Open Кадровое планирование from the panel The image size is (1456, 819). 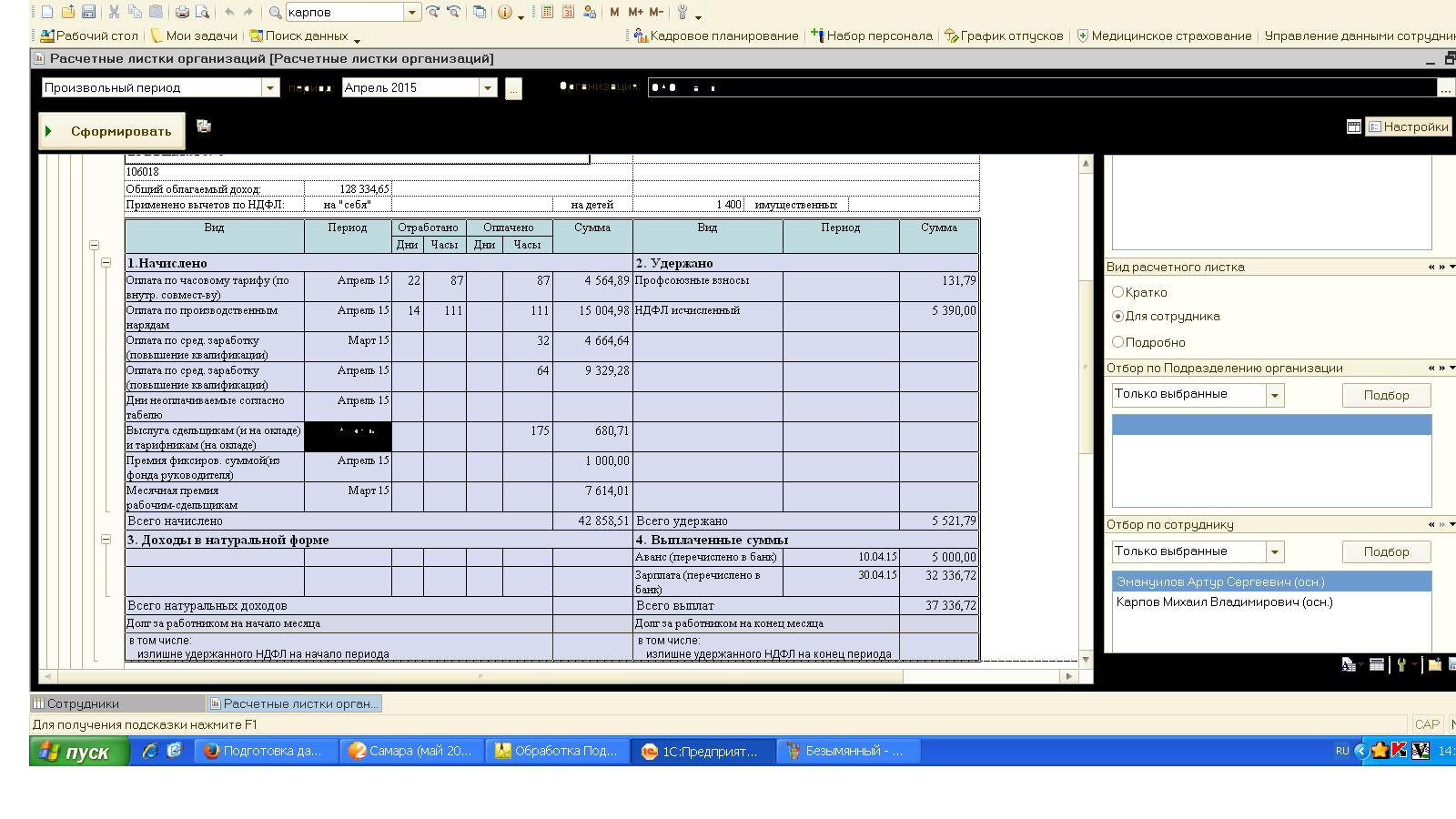pos(716,36)
